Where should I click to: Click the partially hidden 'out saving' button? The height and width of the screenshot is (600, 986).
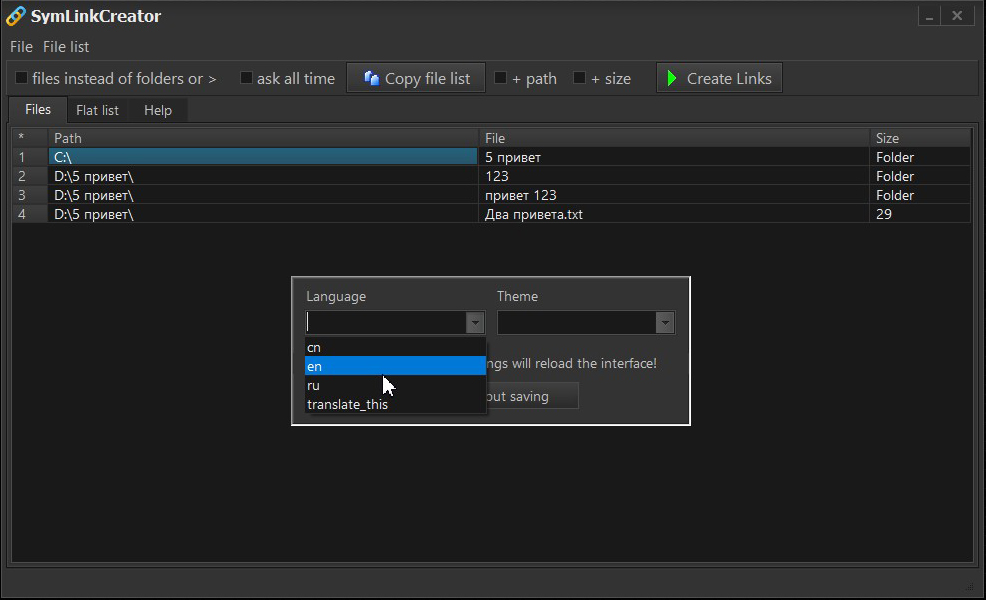[x=532, y=396]
